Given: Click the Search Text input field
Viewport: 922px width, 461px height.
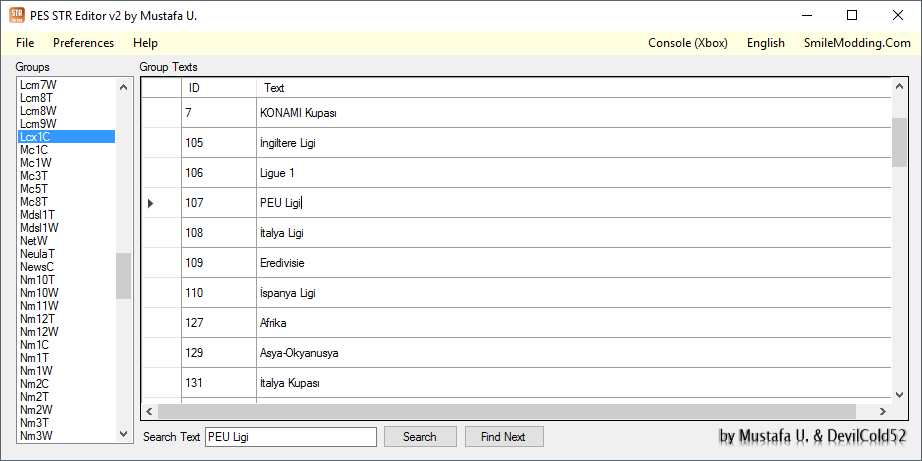Looking at the screenshot, I should (x=291, y=437).
